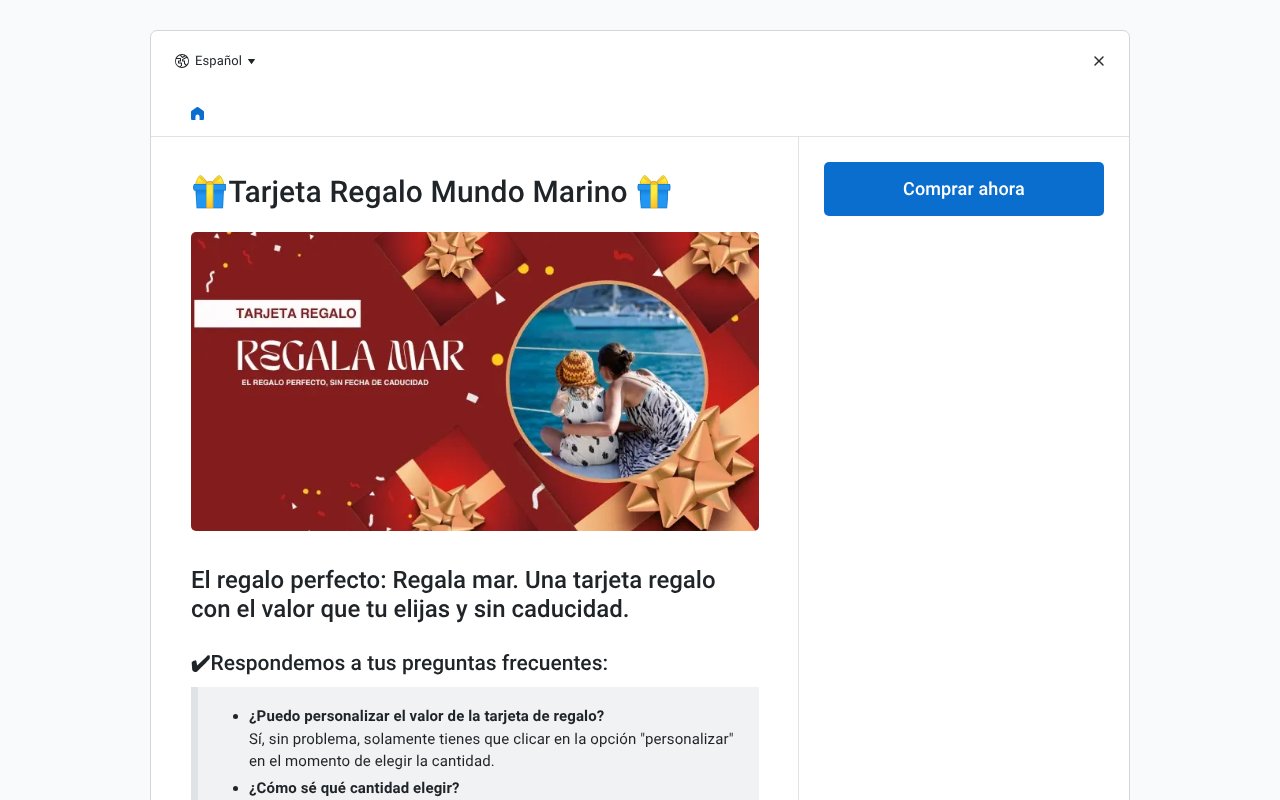Click the banner tagline about fecha de caducidad
This screenshot has width=1280, height=800.
pos(335,382)
